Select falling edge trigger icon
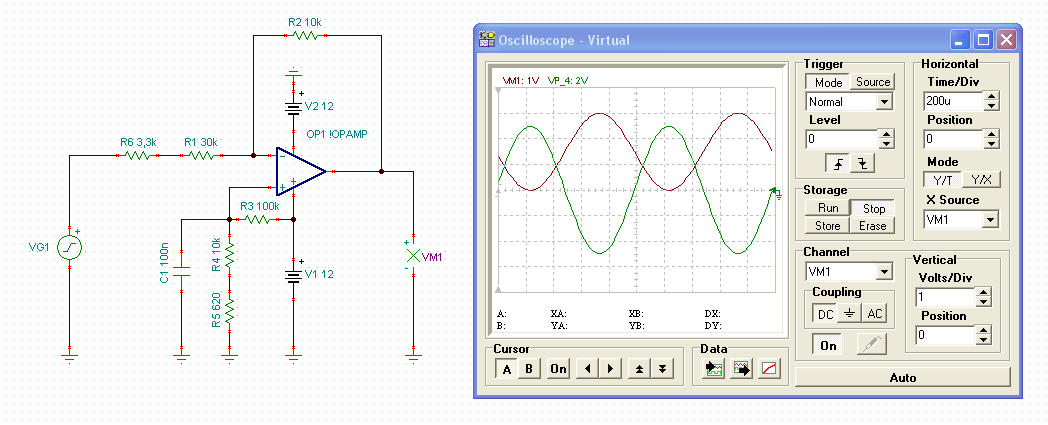 coord(859,163)
